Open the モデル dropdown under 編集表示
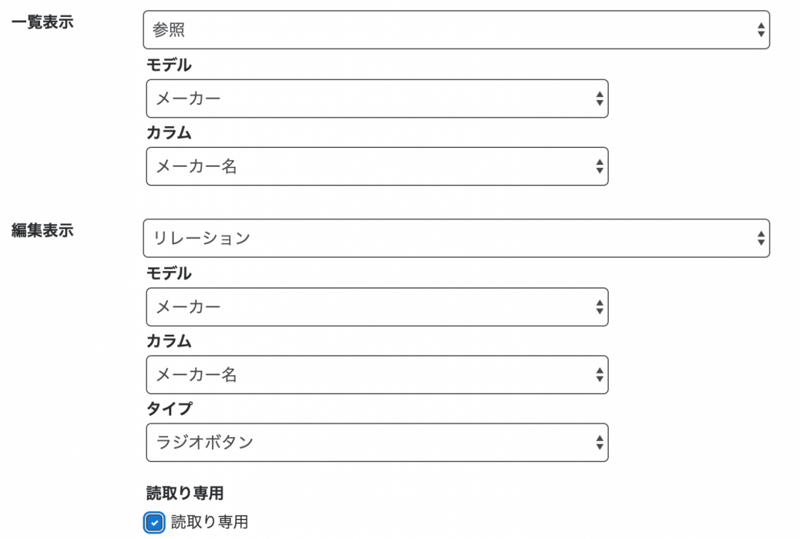Screen dimensions: 800x539 (376, 306)
